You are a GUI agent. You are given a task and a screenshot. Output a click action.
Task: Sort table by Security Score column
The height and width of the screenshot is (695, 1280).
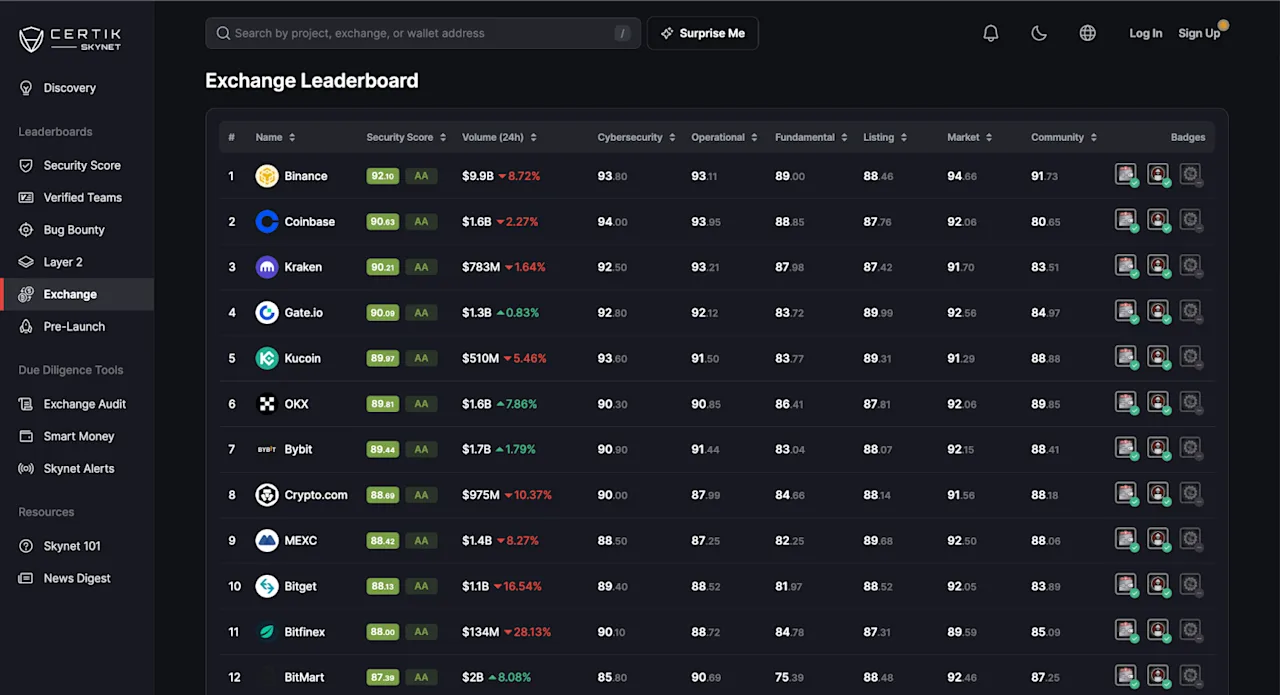tap(406, 137)
